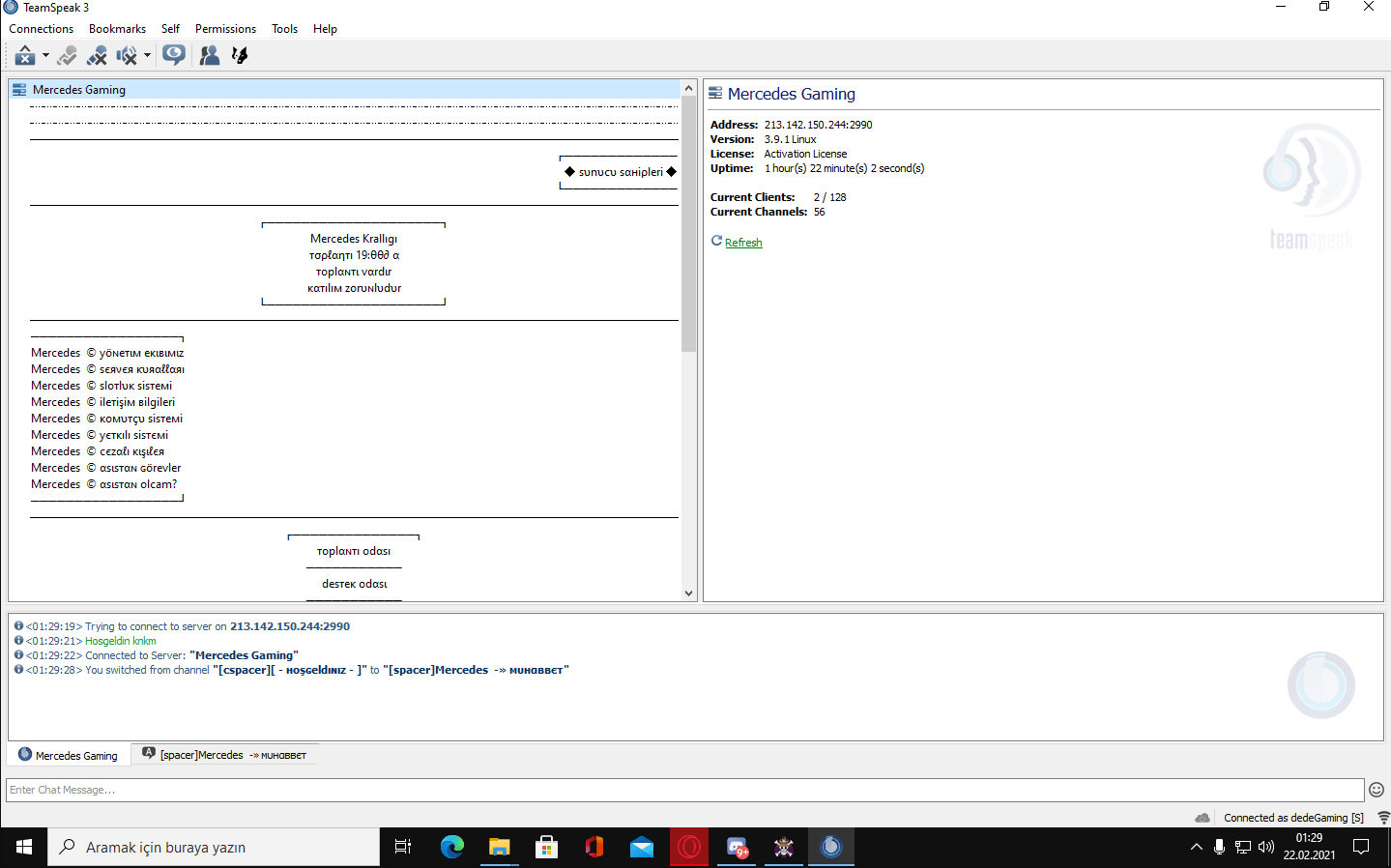The height and width of the screenshot is (868, 1391).
Task: Click the Current Clients value '2 / 128'
Action: (x=829, y=197)
